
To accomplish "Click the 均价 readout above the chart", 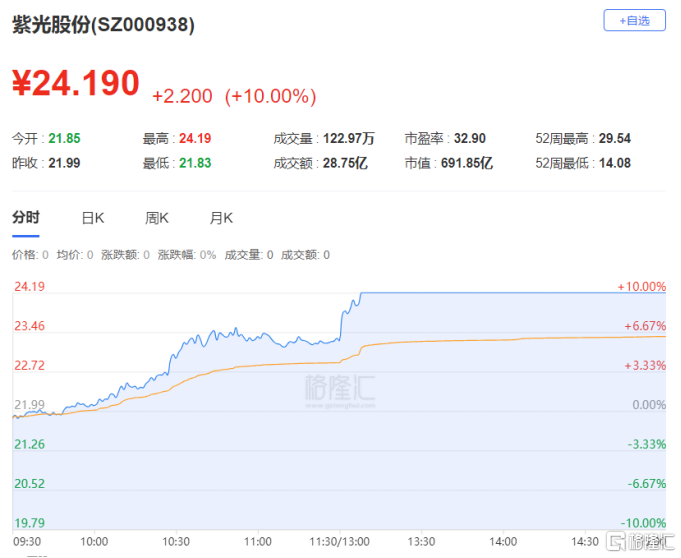I will (75, 255).
